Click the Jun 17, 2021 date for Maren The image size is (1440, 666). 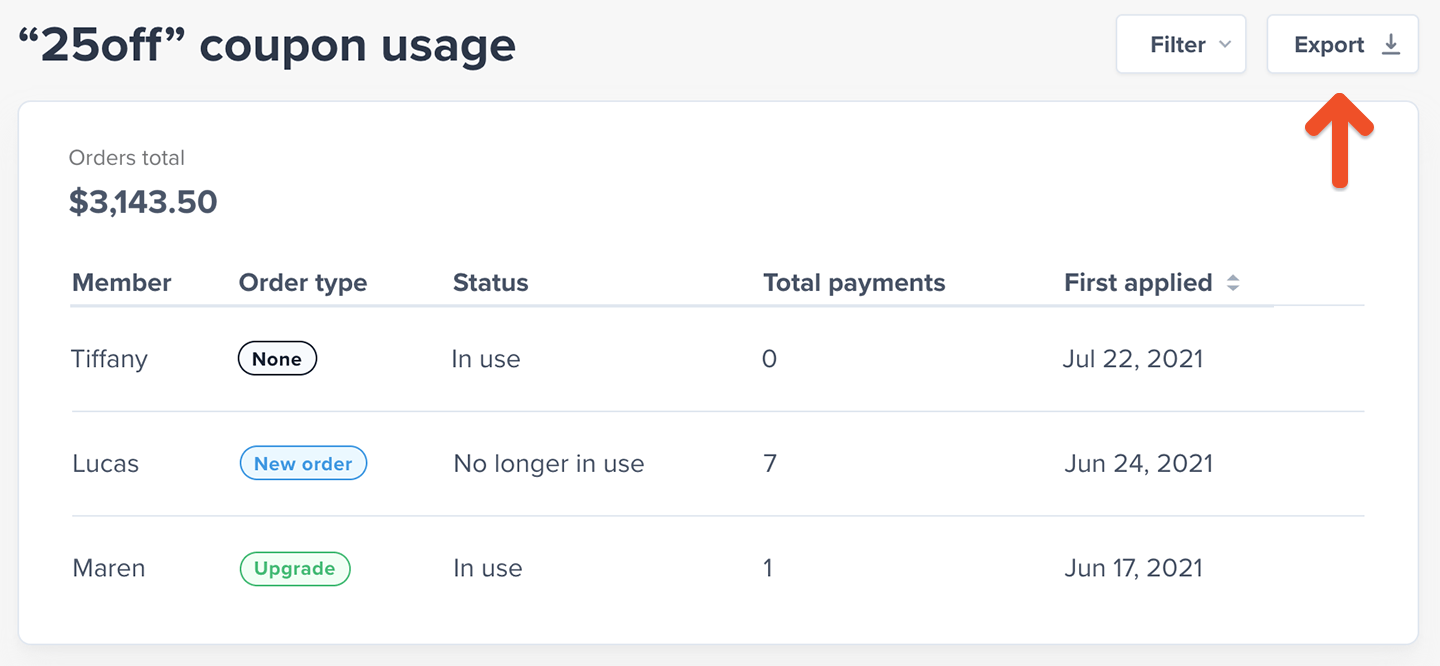pos(1133,569)
